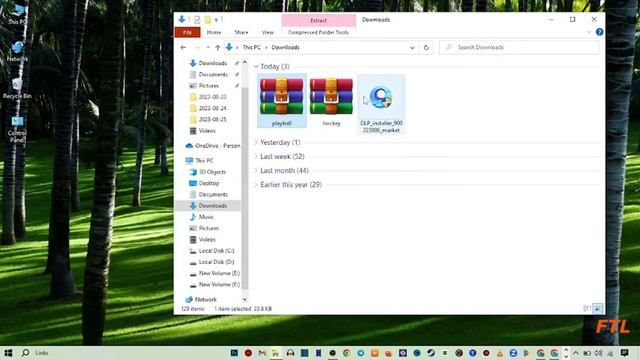640x360 pixels.
Task: Click the volume icon in system tray
Action: pos(598,353)
